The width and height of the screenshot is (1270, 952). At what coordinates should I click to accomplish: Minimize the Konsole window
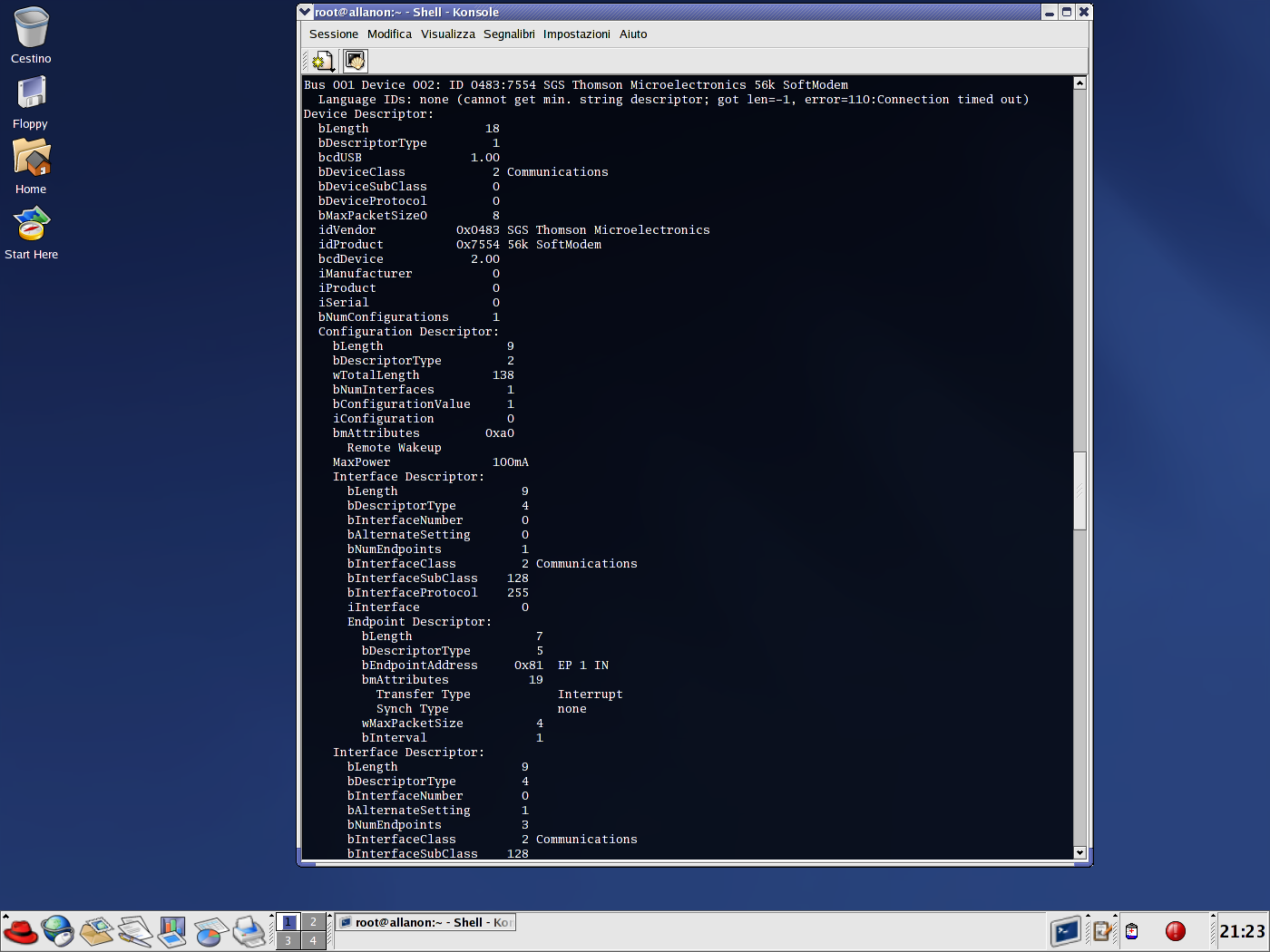[1050, 12]
